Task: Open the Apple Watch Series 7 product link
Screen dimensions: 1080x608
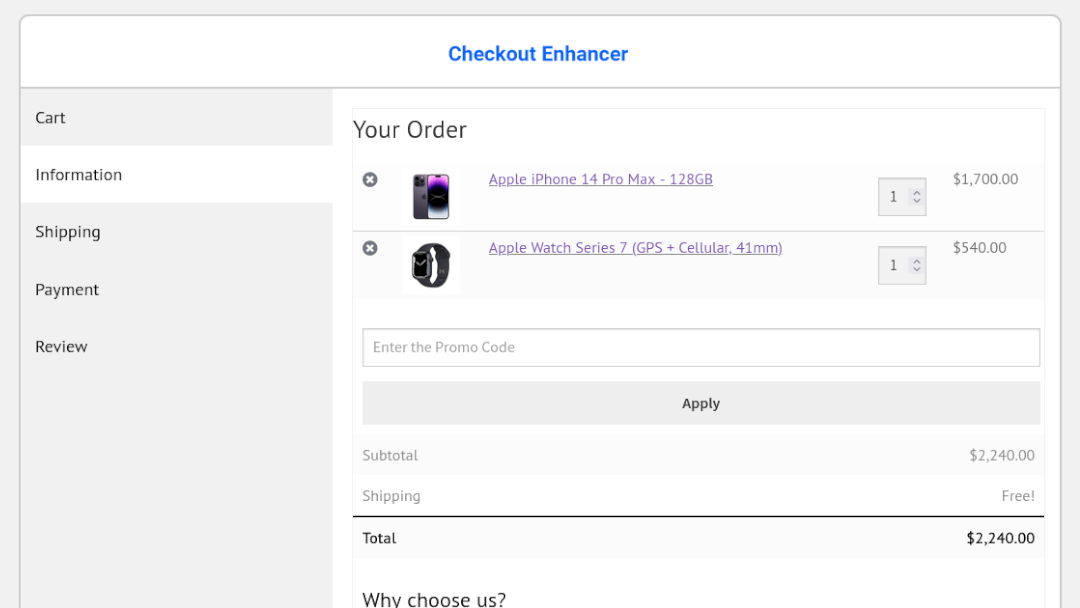Action: click(x=635, y=247)
